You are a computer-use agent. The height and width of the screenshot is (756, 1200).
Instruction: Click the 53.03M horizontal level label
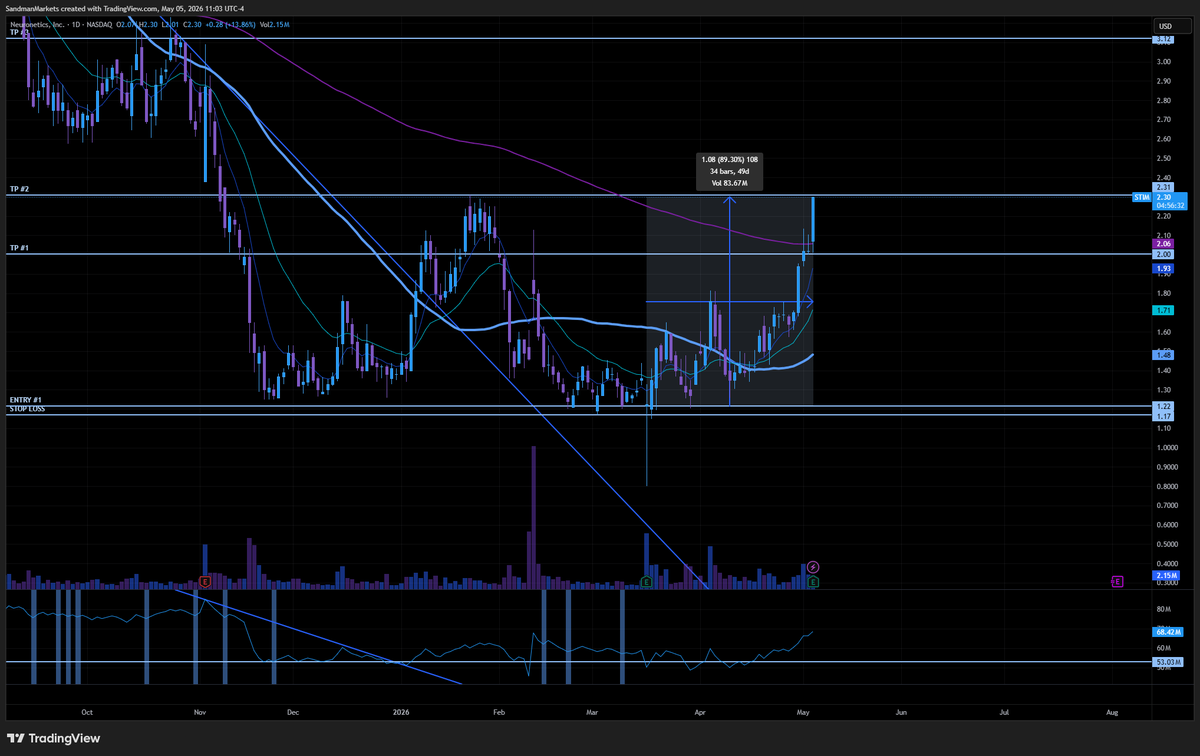point(1168,662)
